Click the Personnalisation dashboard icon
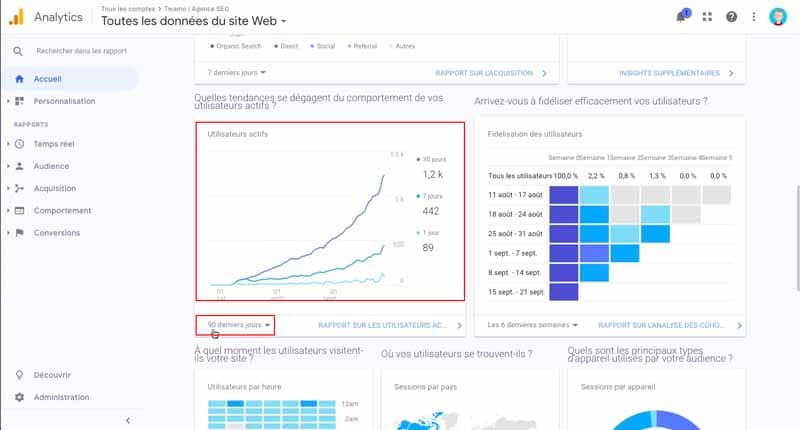The image size is (800, 430). click(x=19, y=101)
